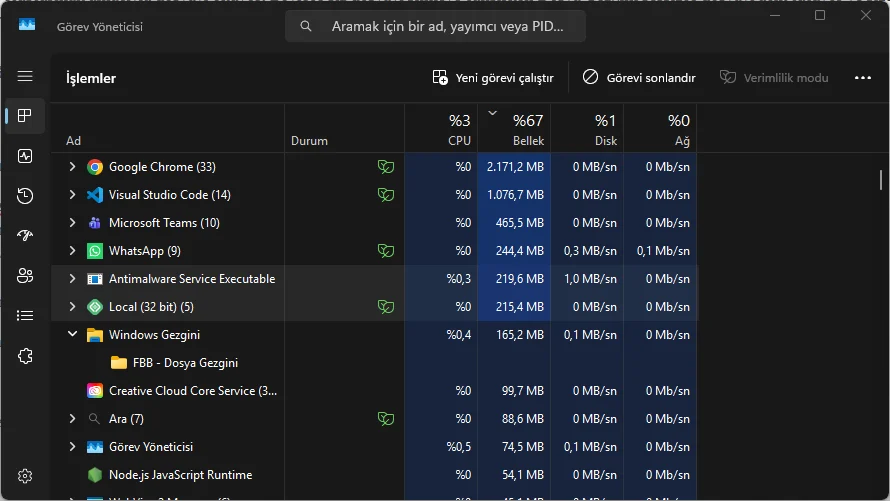This screenshot has width=890, height=501.
Task: Click the Windows Gezgini folder icon
Action: (x=95, y=335)
